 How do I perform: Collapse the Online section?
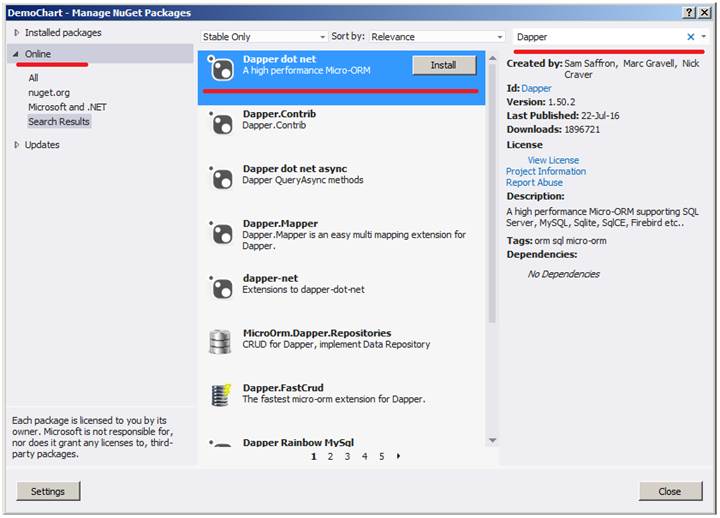(x=16, y=54)
